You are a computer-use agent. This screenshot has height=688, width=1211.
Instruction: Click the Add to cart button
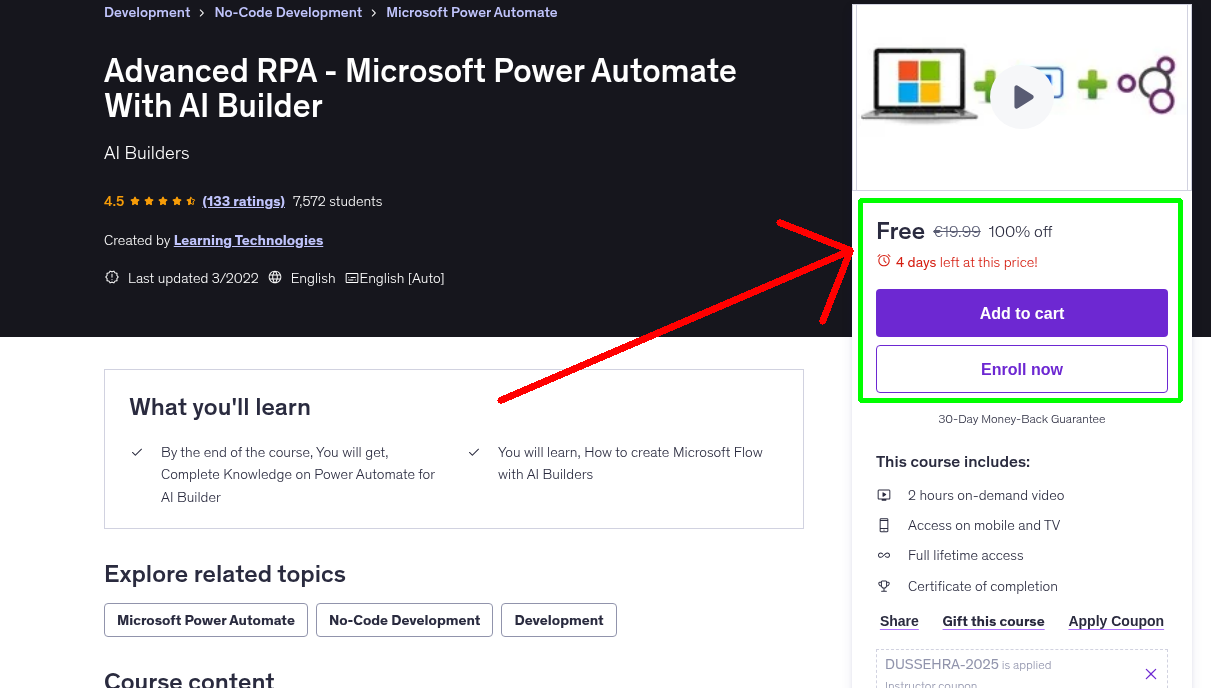[x=1022, y=313]
